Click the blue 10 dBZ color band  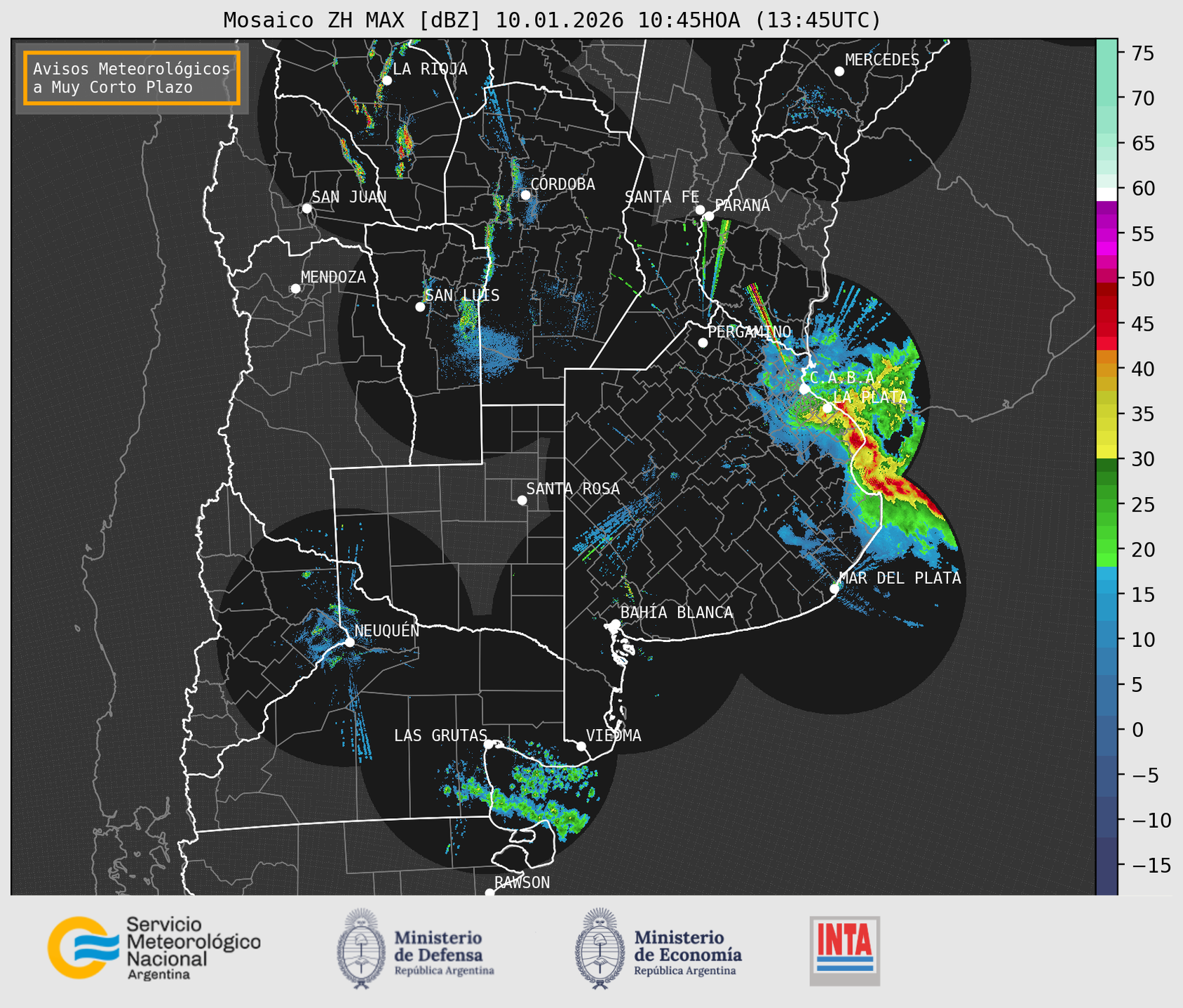tap(1107, 639)
